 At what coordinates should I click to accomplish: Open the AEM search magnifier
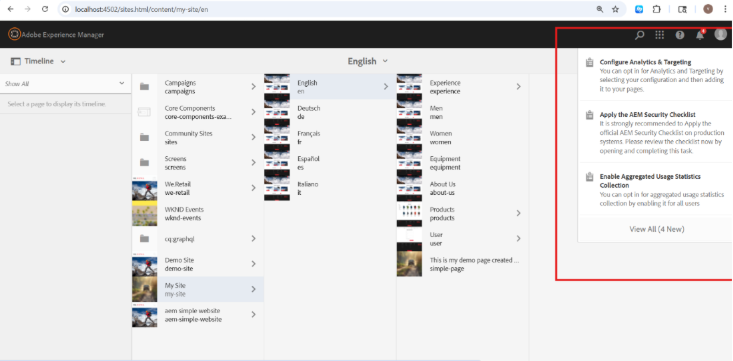pyautogui.click(x=639, y=35)
